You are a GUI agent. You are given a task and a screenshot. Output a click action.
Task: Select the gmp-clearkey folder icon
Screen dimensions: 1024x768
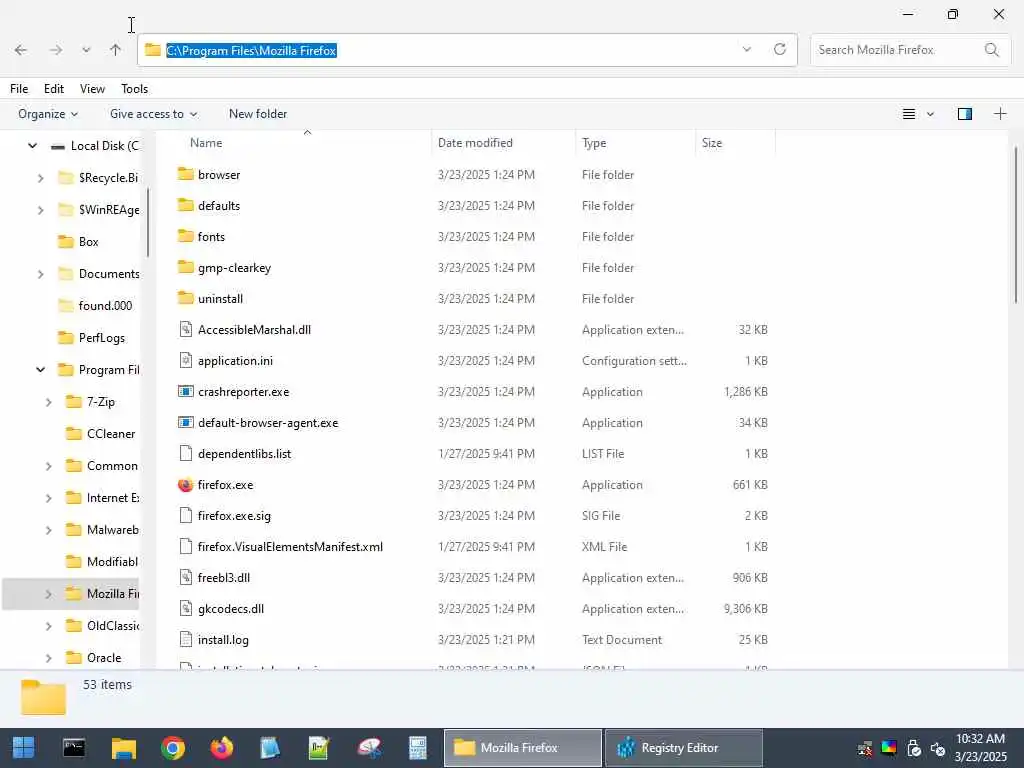coord(185,267)
